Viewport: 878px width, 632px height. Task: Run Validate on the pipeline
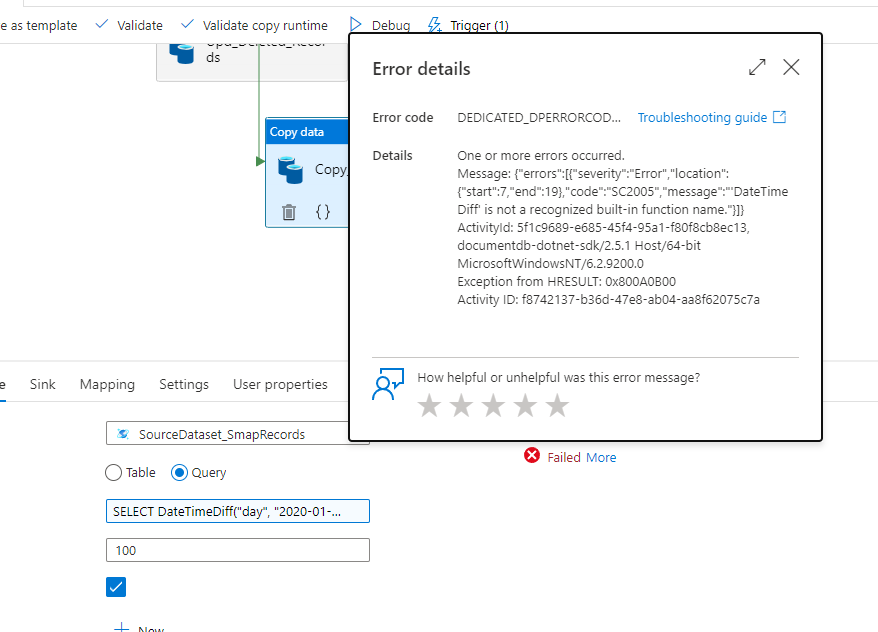click(139, 25)
